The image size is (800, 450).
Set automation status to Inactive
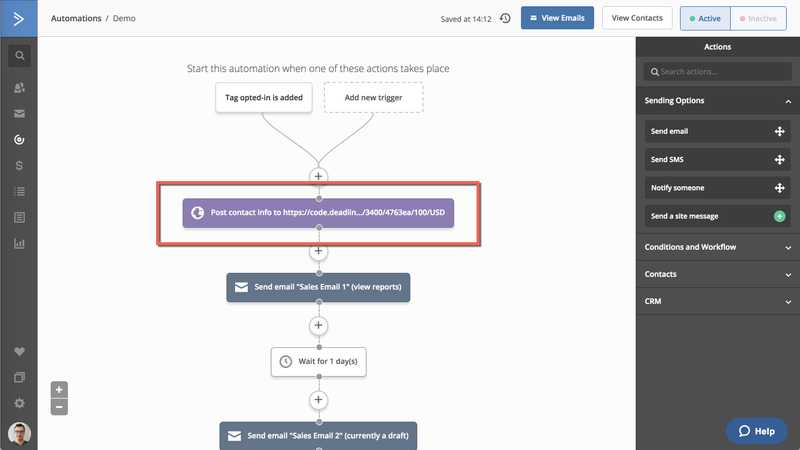tap(758, 18)
